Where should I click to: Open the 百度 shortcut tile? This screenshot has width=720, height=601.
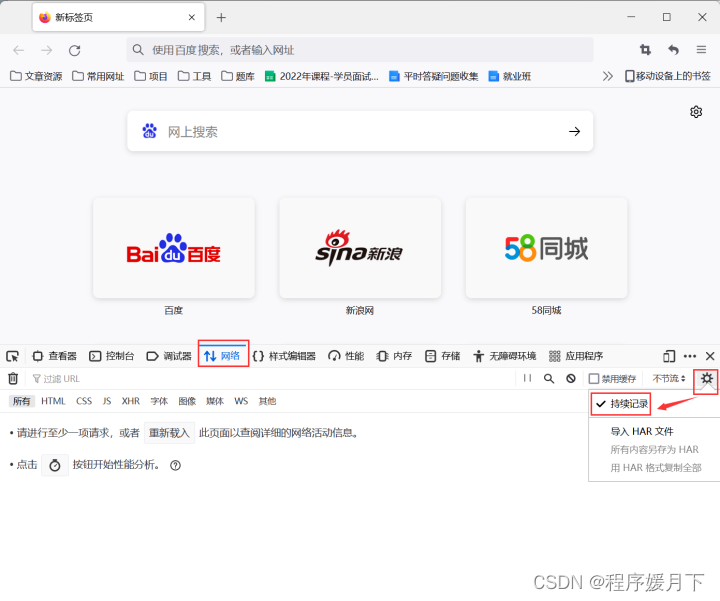(174, 248)
